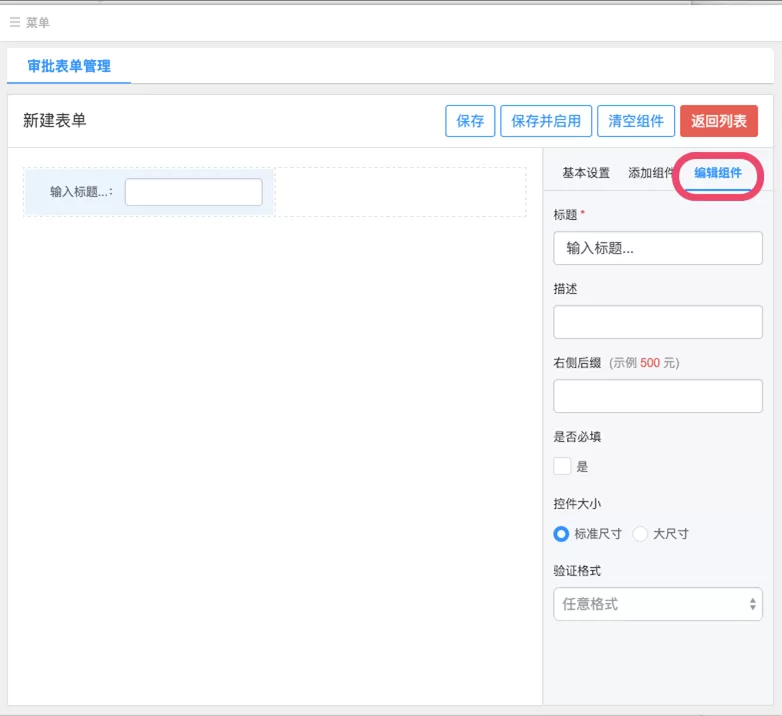
Task: Click the 控件大小 label
Action: (577, 504)
